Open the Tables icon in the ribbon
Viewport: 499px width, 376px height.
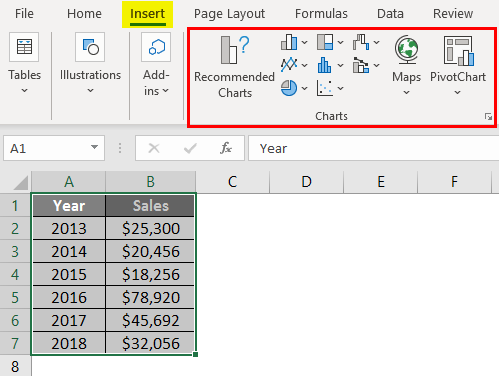[24, 47]
